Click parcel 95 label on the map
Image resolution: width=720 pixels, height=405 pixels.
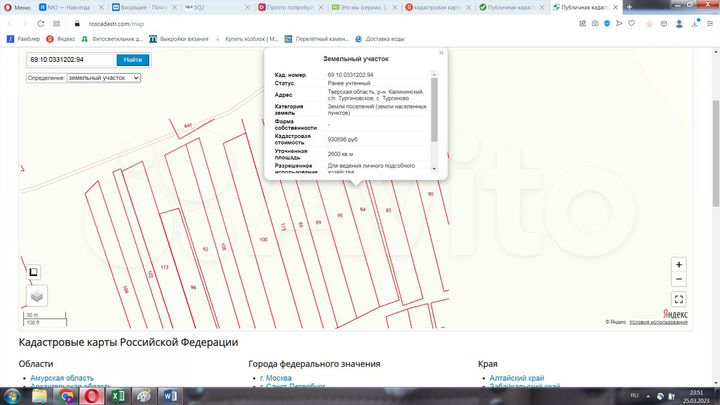click(x=340, y=215)
